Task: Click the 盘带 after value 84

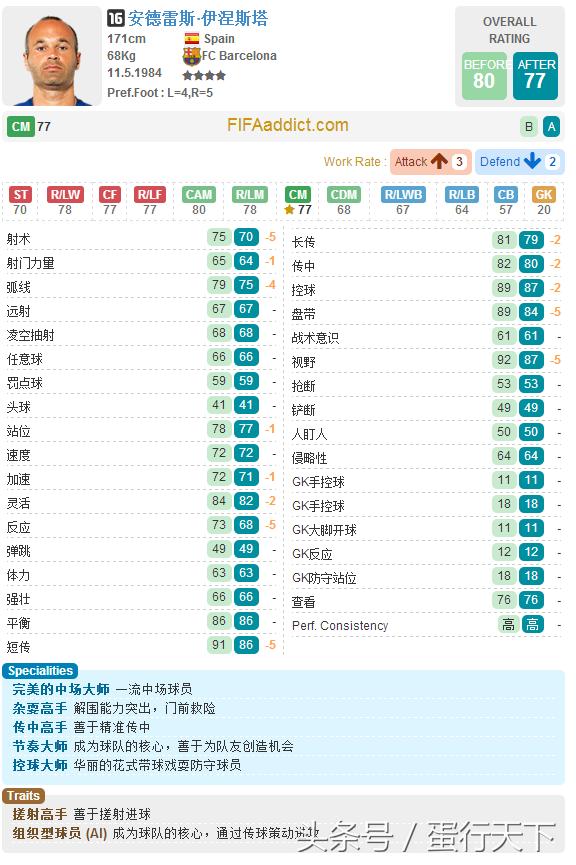Action: 531,312
